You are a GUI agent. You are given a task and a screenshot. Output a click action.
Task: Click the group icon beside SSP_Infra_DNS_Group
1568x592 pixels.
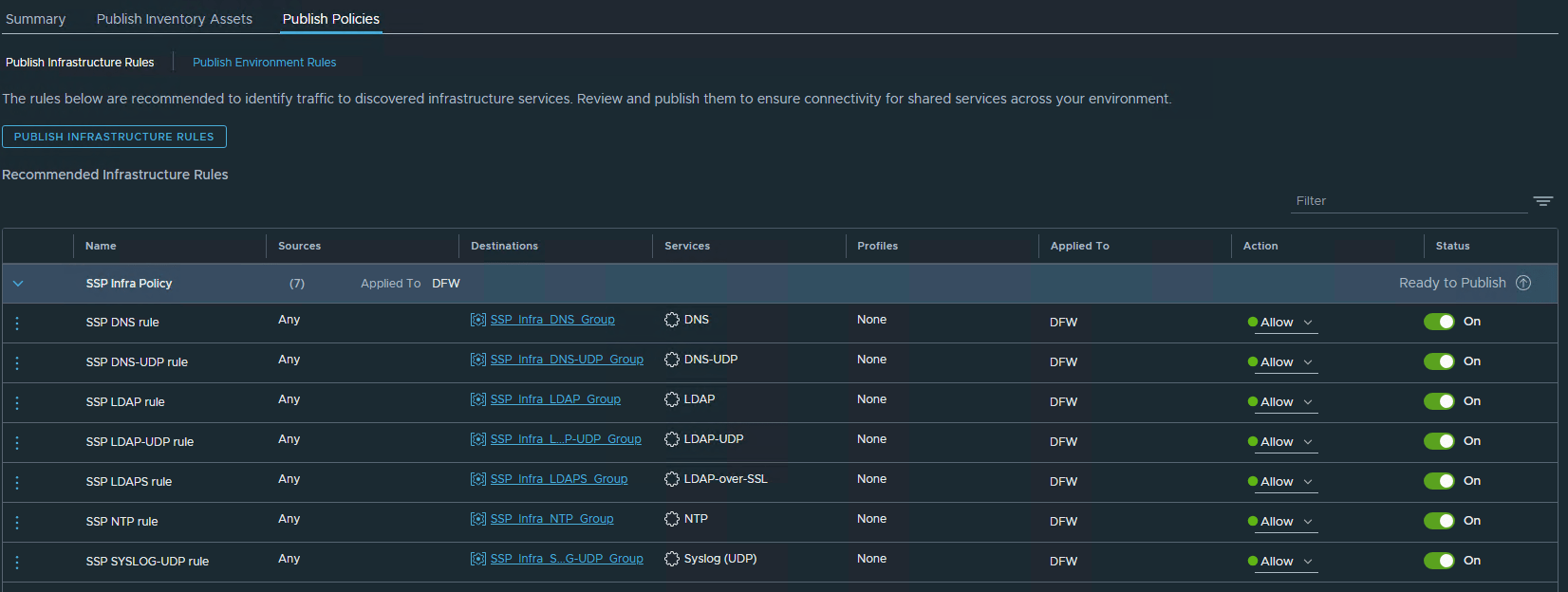click(x=478, y=320)
